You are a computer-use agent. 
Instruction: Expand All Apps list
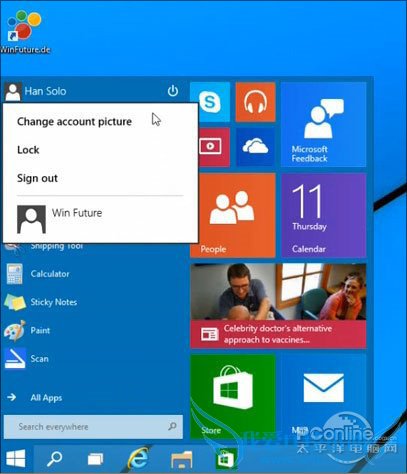35,397
